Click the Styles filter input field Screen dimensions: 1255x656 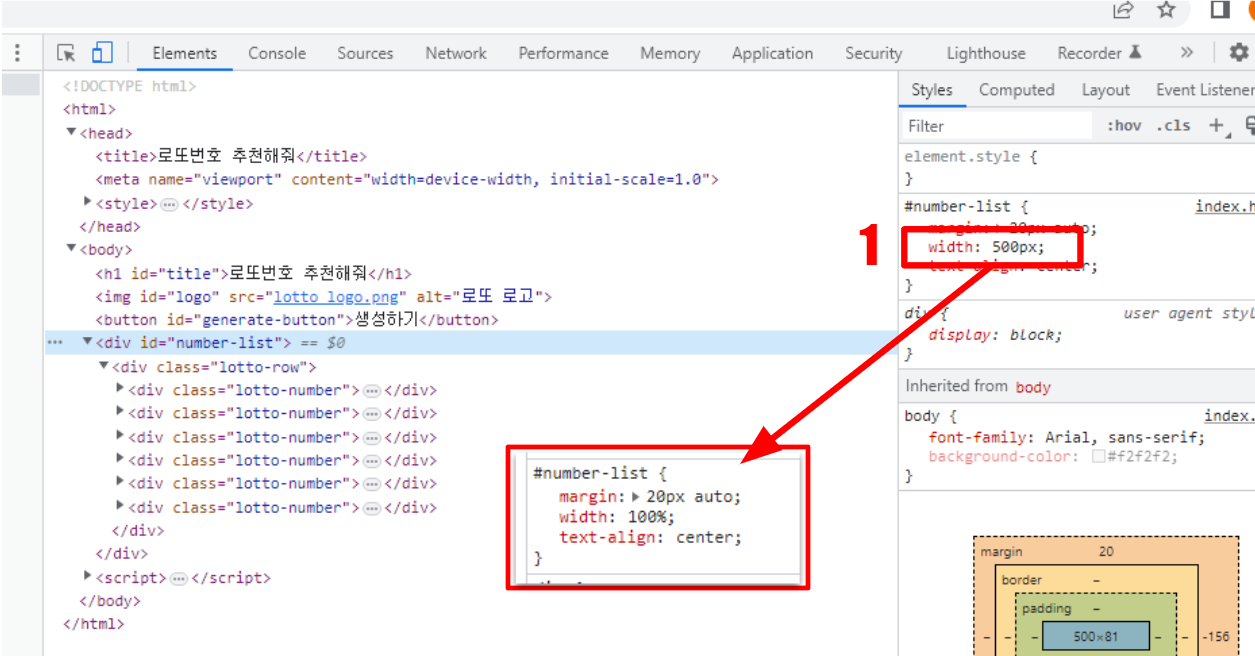(x=996, y=125)
